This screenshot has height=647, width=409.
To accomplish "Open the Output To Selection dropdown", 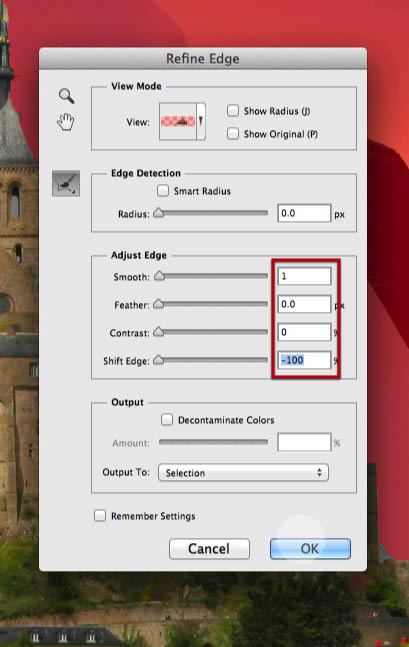I will [x=243, y=472].
